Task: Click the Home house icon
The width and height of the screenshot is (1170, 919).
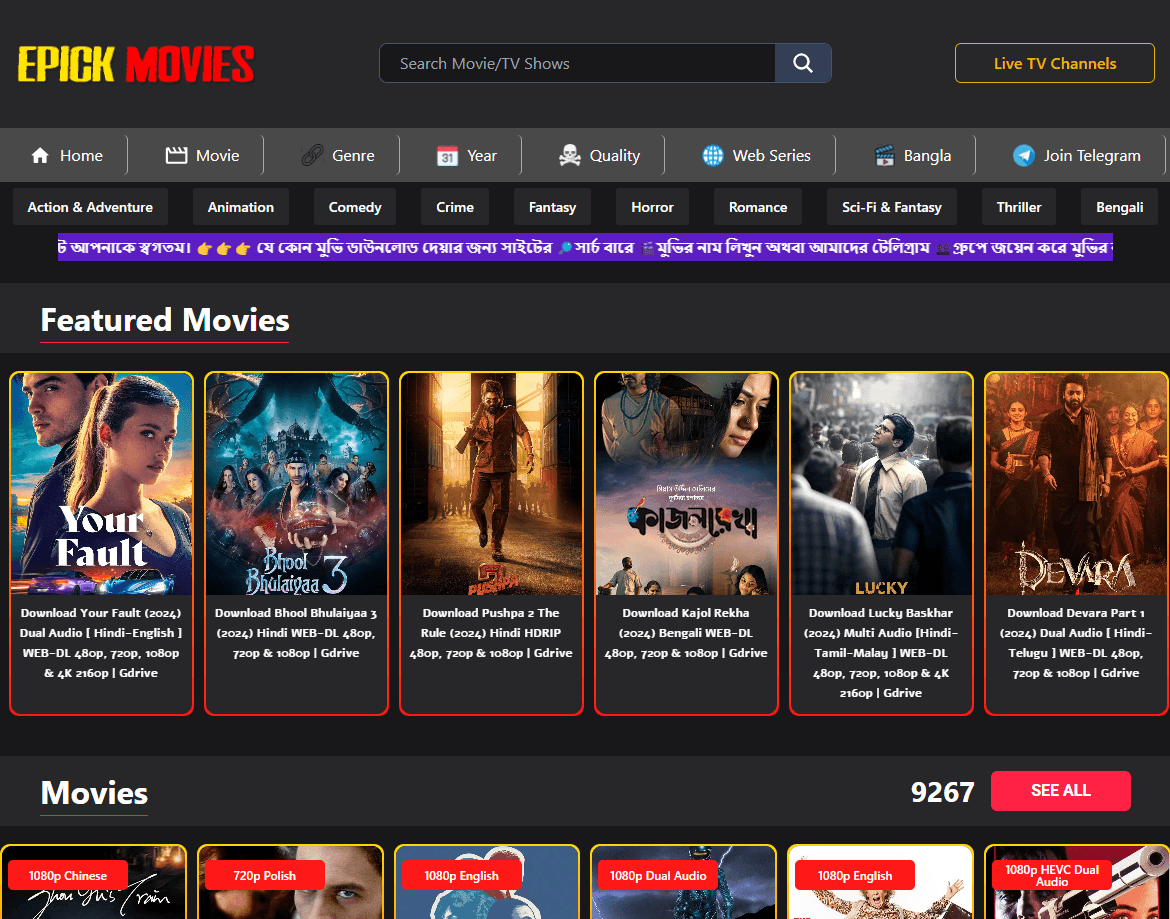Action: point(40,155)
